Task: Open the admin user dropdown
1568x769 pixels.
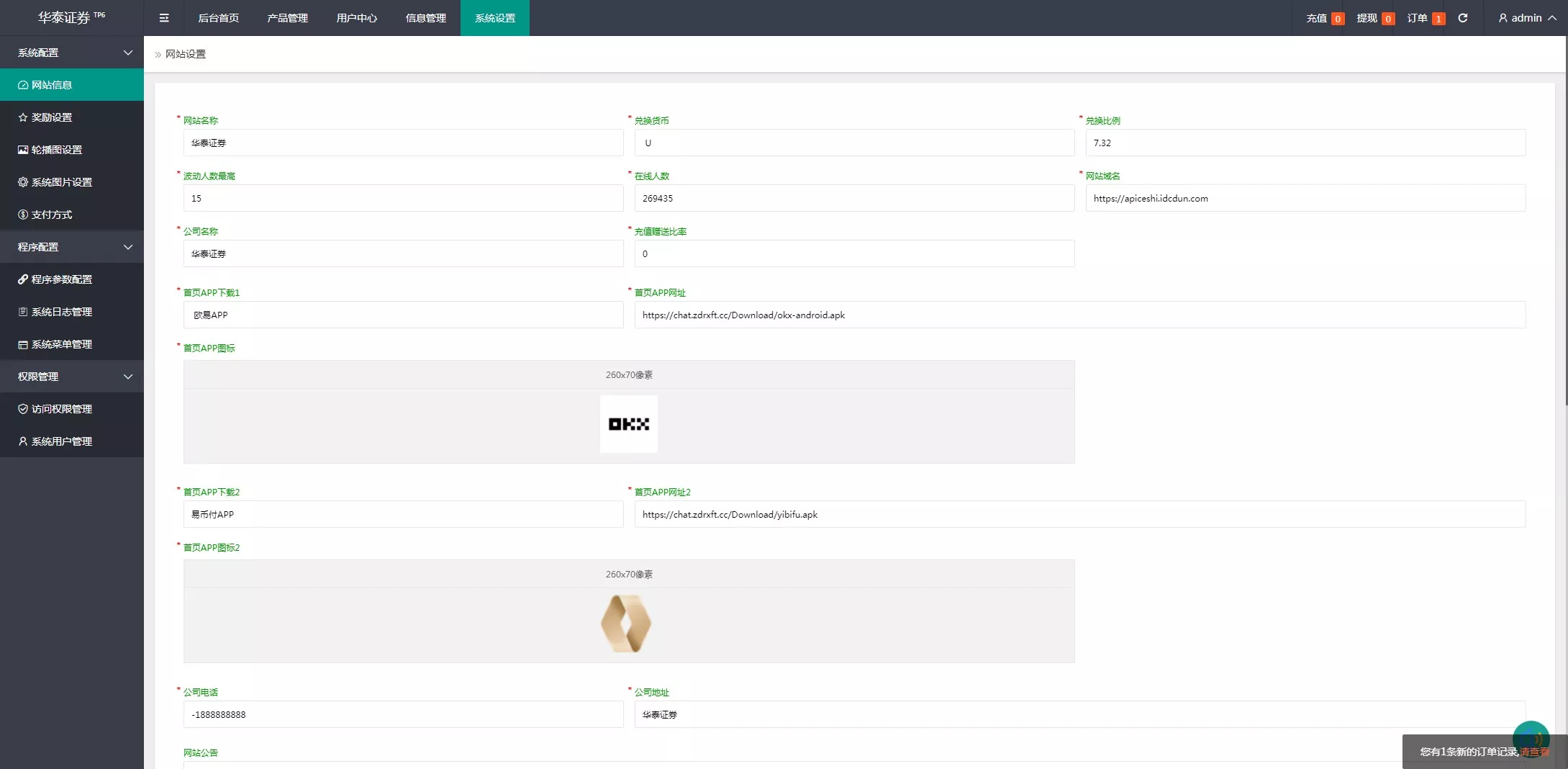Action: click(x=1527, y=18)
